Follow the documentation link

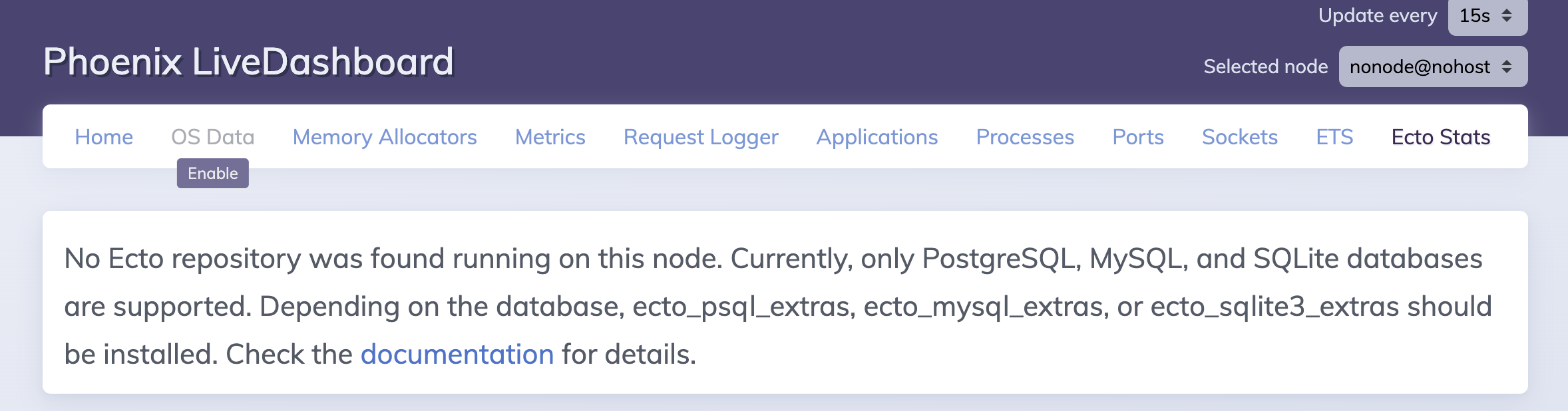coord(457,354)
